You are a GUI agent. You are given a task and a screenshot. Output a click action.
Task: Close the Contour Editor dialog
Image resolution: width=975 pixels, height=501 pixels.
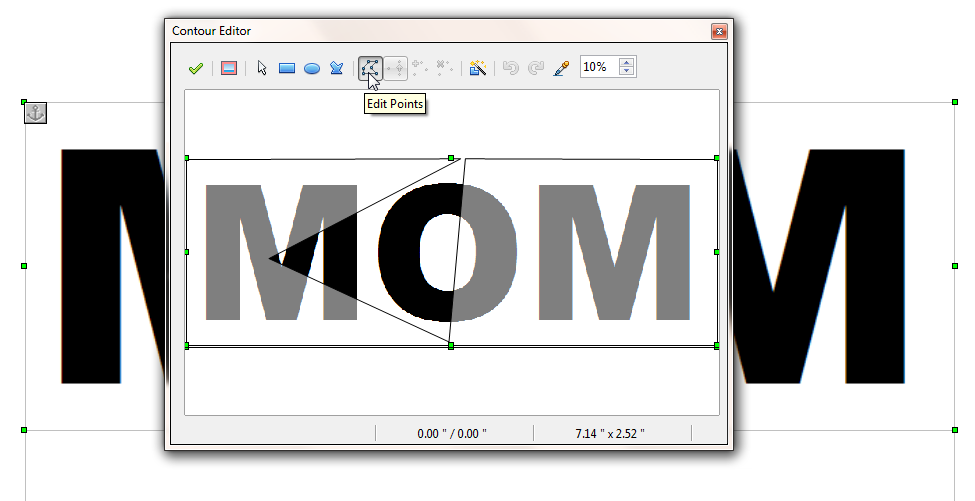click(x=719, y=31)
